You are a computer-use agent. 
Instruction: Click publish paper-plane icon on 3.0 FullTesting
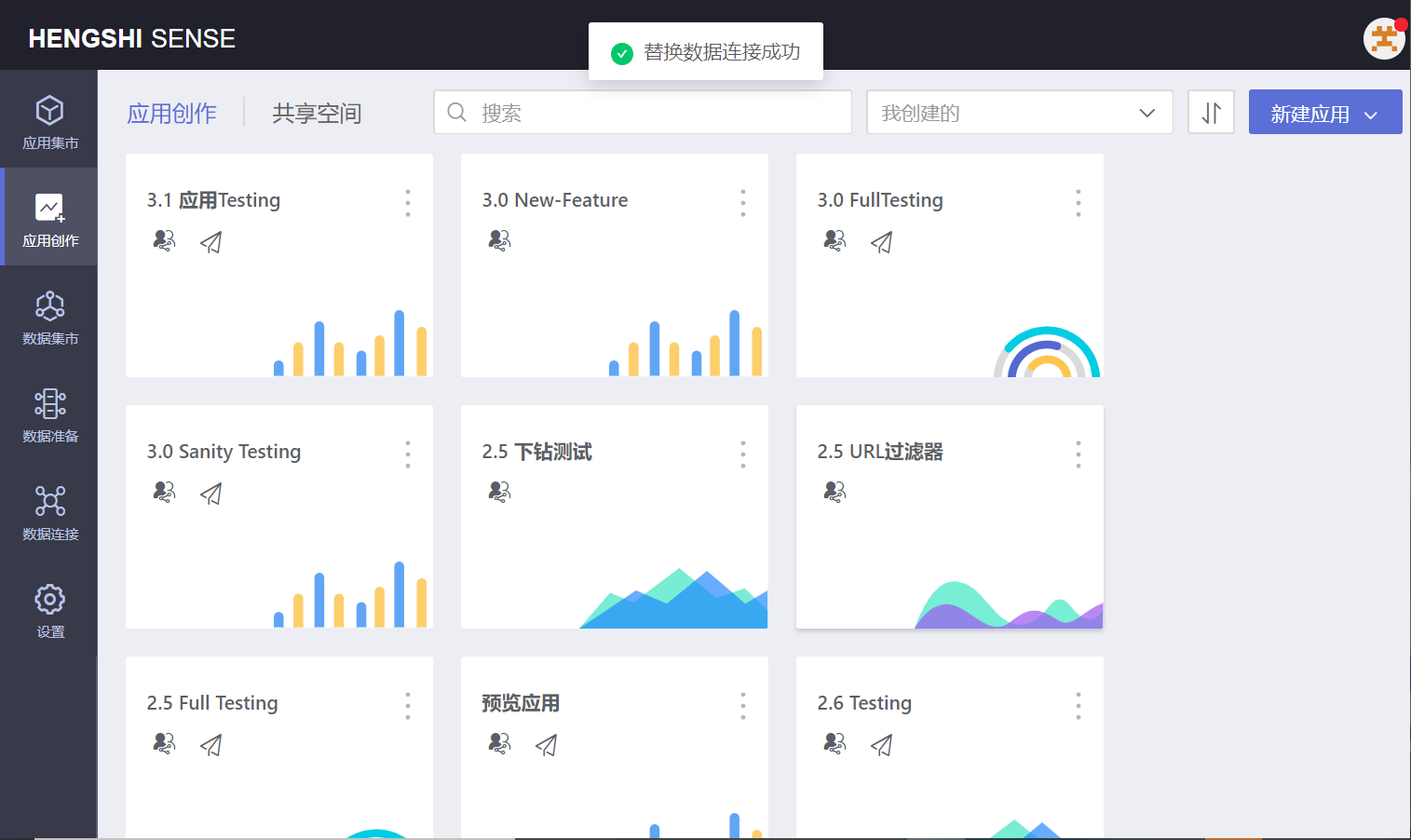coord(882,242)
